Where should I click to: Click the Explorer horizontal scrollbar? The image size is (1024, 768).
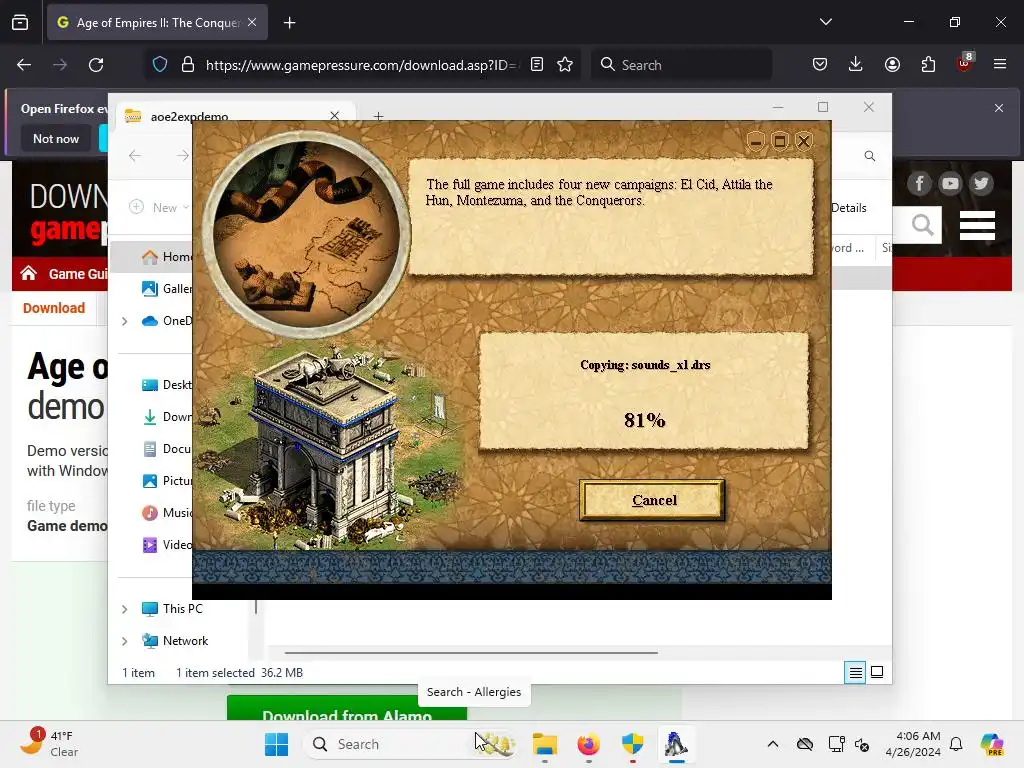click(x=471, y=652)
